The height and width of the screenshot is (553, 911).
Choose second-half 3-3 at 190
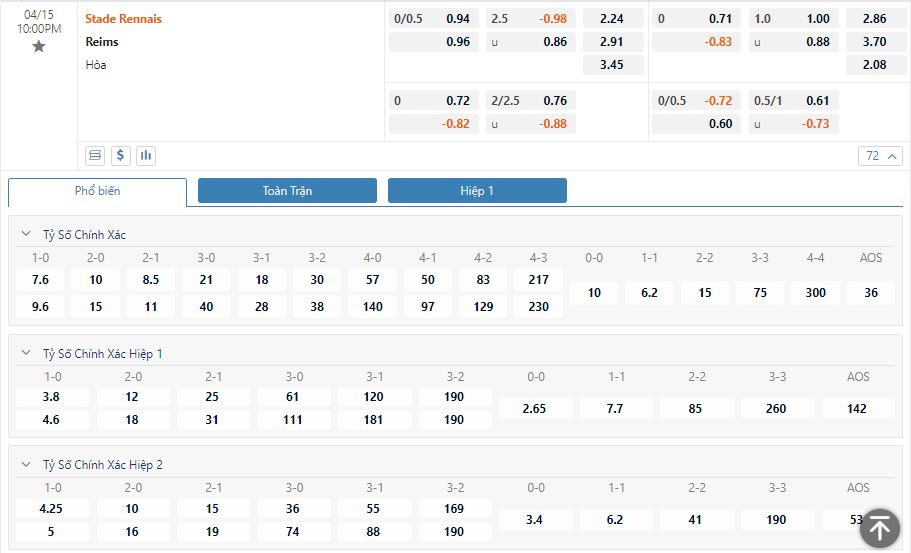pos(777,520)
